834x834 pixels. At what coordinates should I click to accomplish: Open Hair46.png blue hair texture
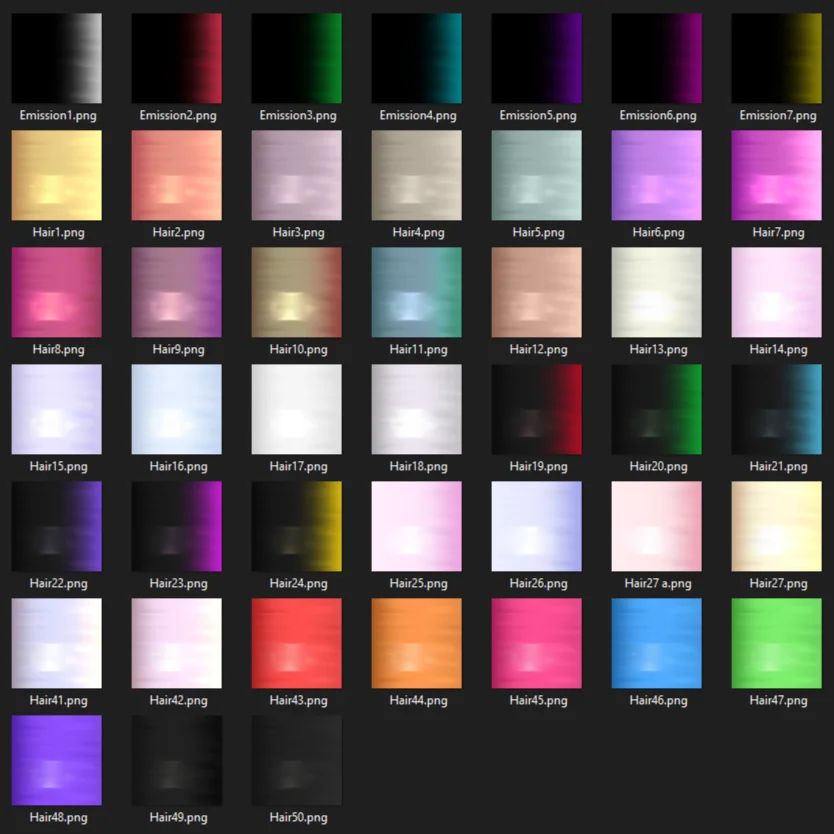tap(657, 643)
